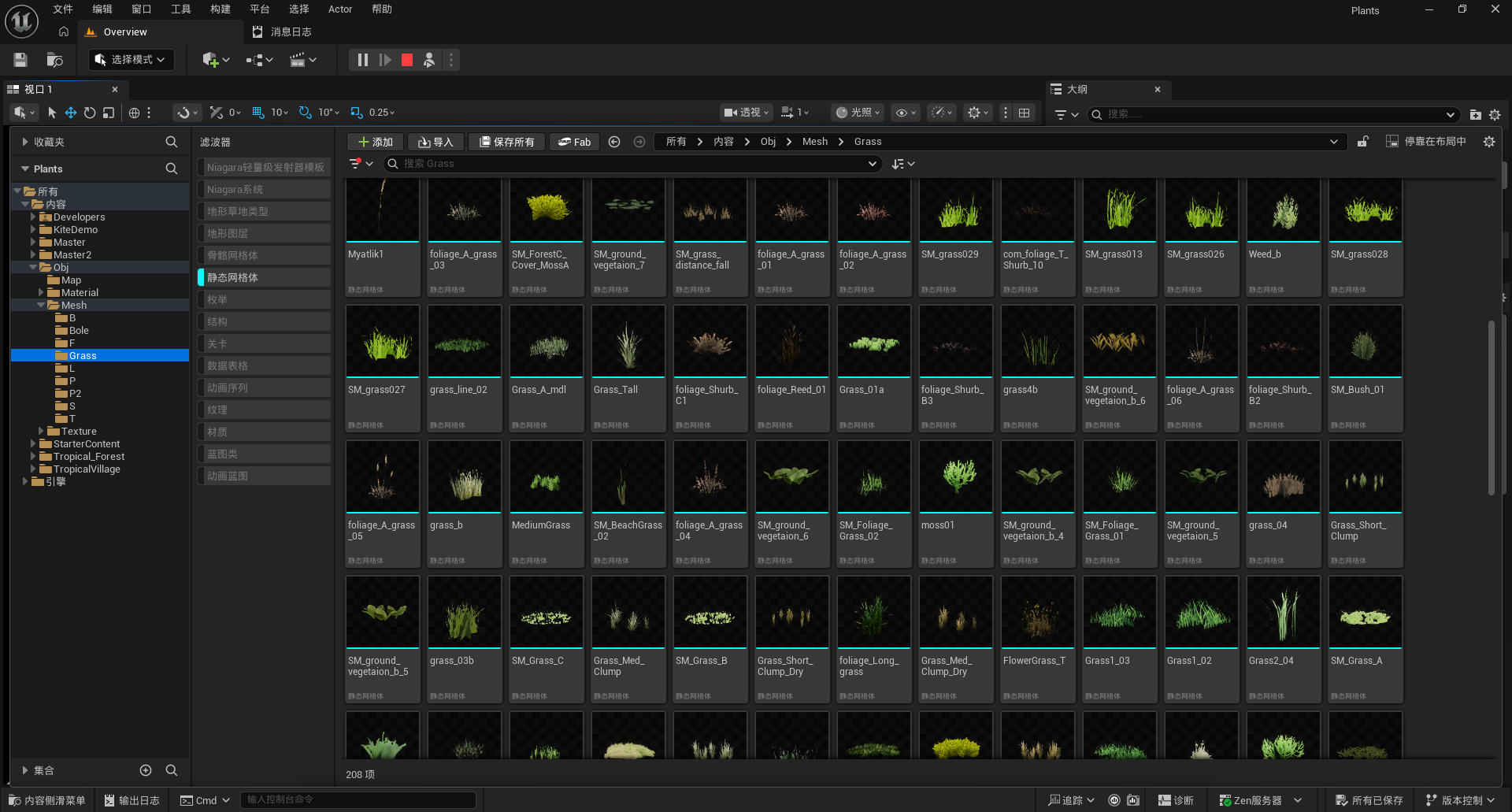Enable the 静态网格体 filter
Image resolution: width=1512 pixels, height=812 pixels.
point(265,277)
